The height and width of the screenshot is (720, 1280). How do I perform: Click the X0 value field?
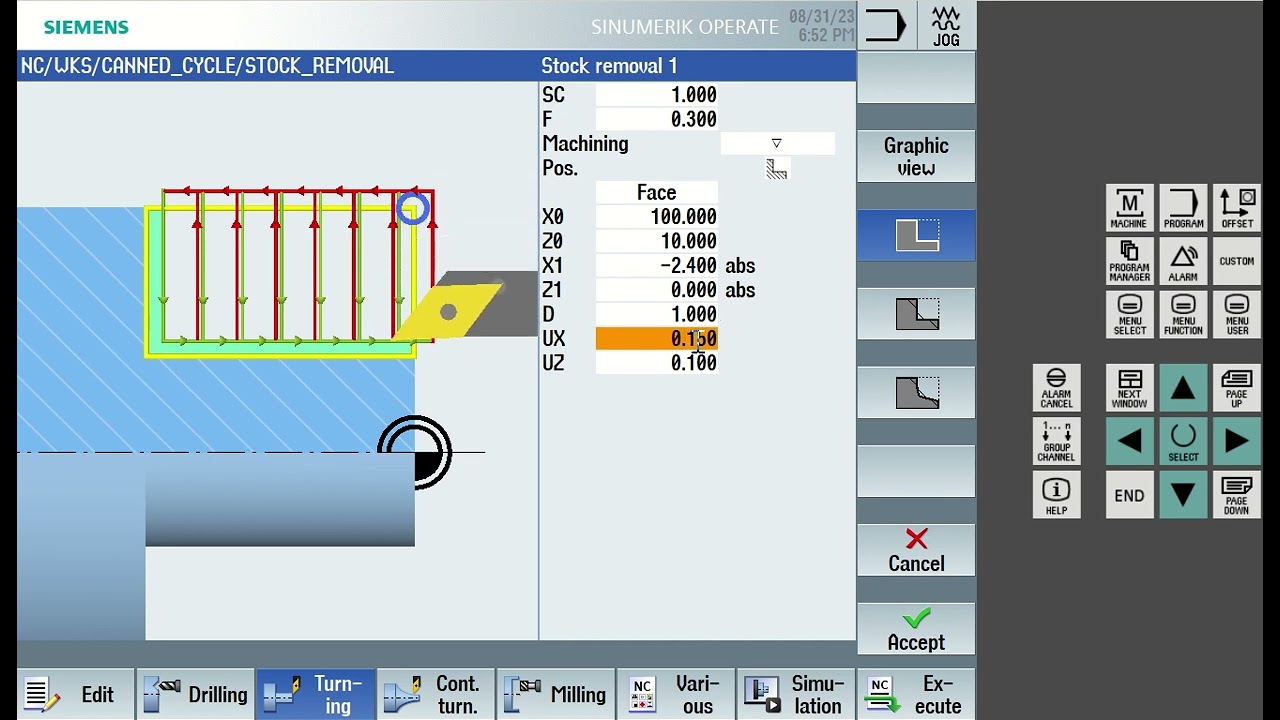pos(657,217)
